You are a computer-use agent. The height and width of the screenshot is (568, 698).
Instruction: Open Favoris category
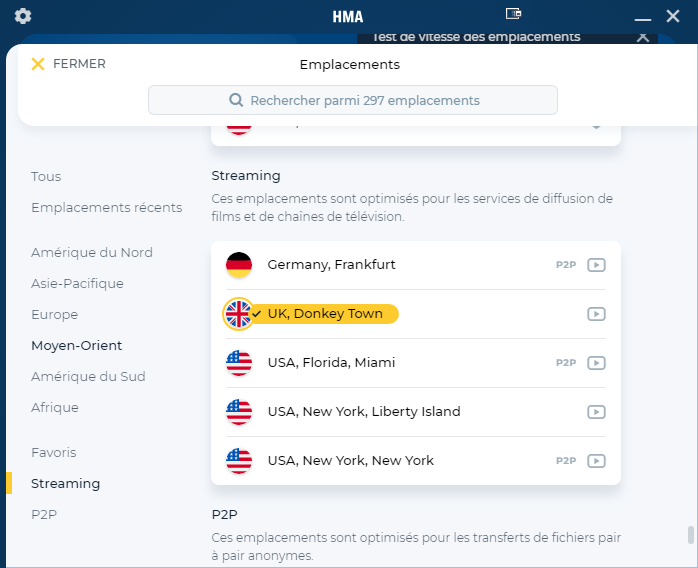coord(53,453)
